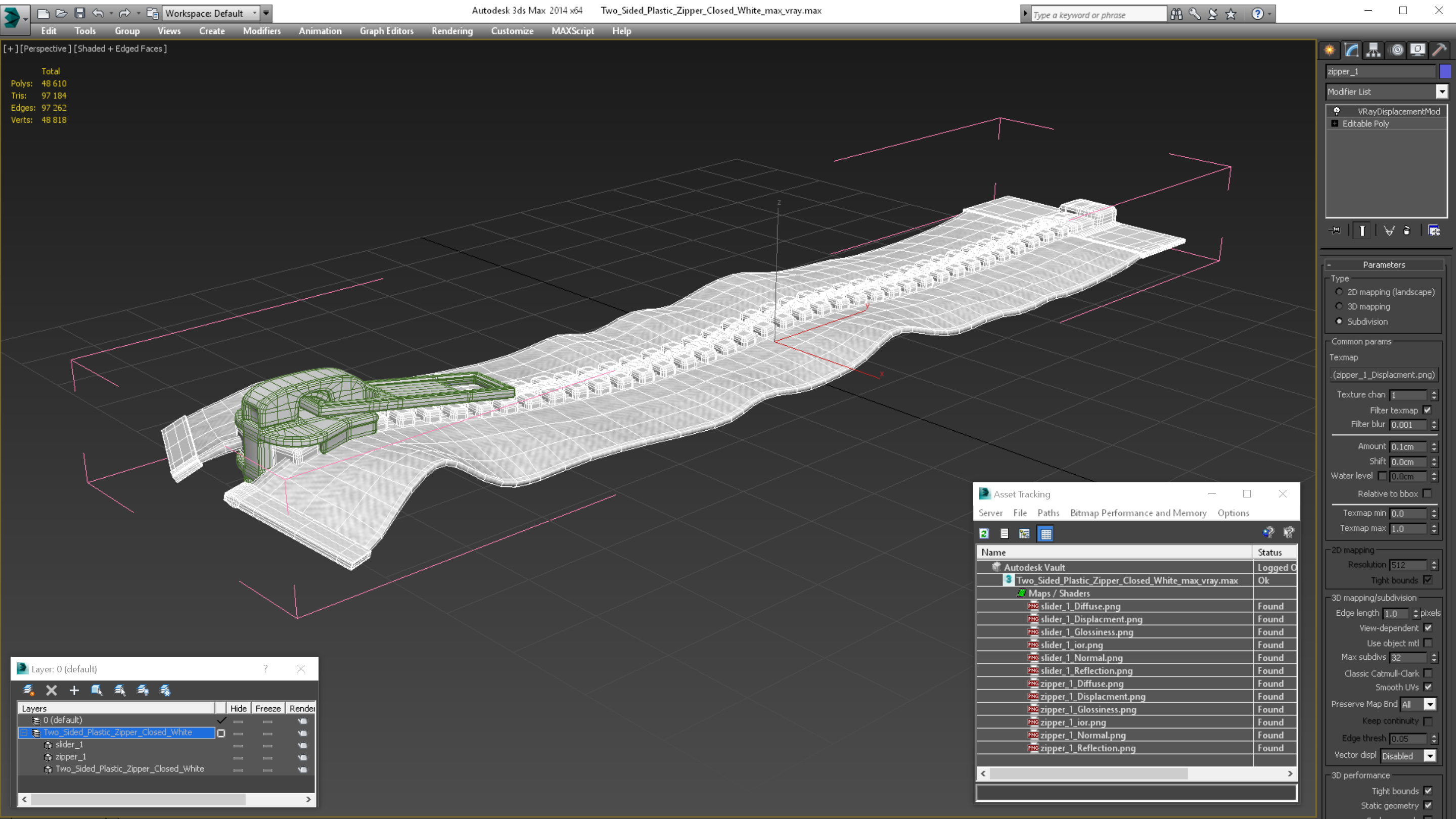Click the viewport [+] general menu label

point(10,49)
